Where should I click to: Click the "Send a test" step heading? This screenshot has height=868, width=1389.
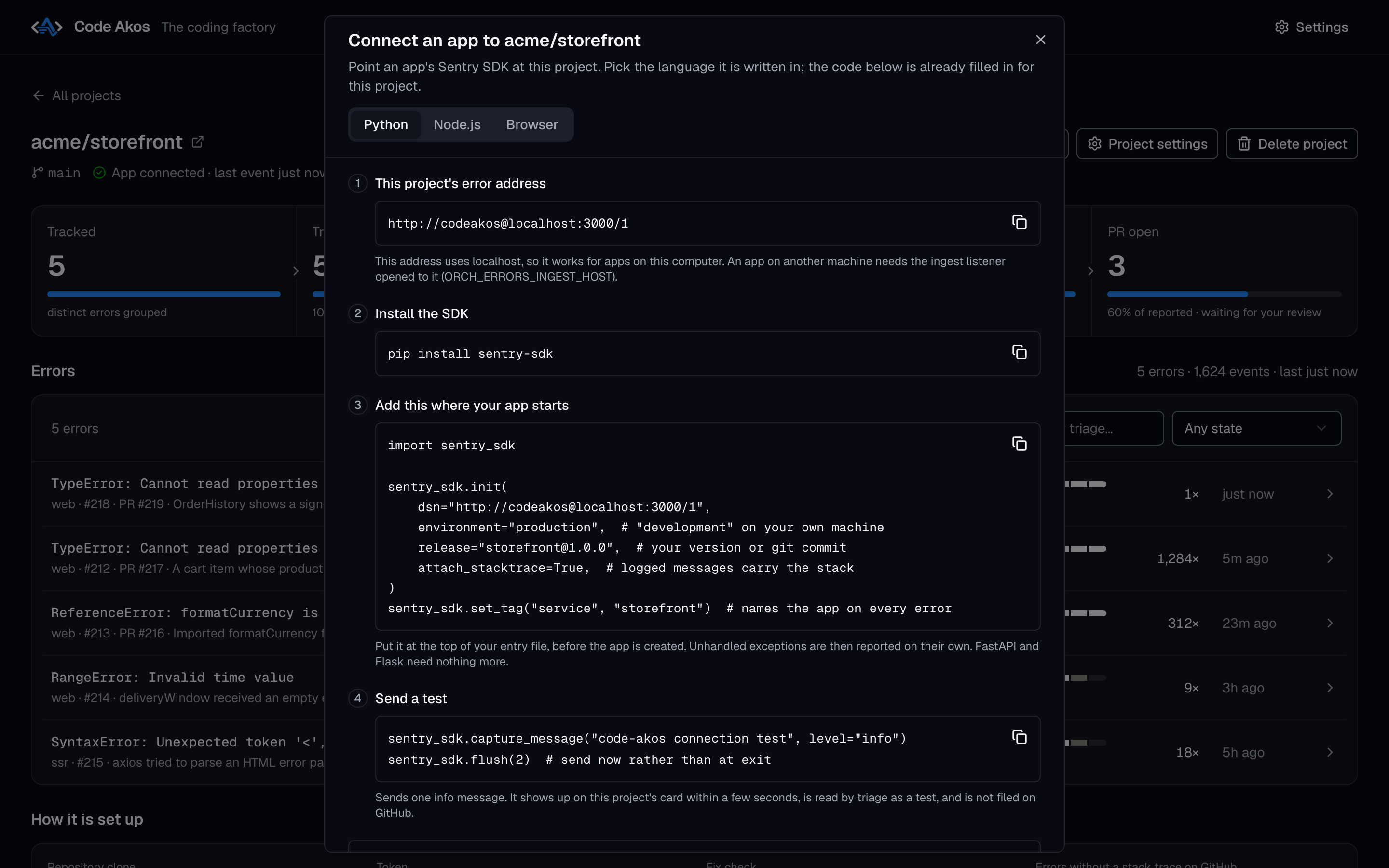click(411, 698)
